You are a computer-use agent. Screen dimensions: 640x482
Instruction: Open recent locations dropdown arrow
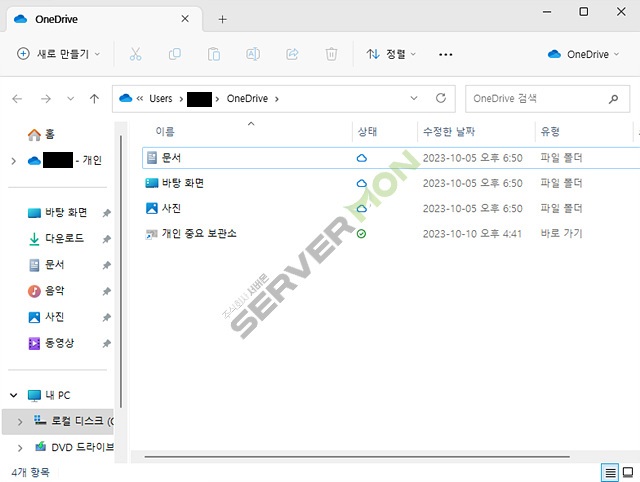(x=71, y=98)
